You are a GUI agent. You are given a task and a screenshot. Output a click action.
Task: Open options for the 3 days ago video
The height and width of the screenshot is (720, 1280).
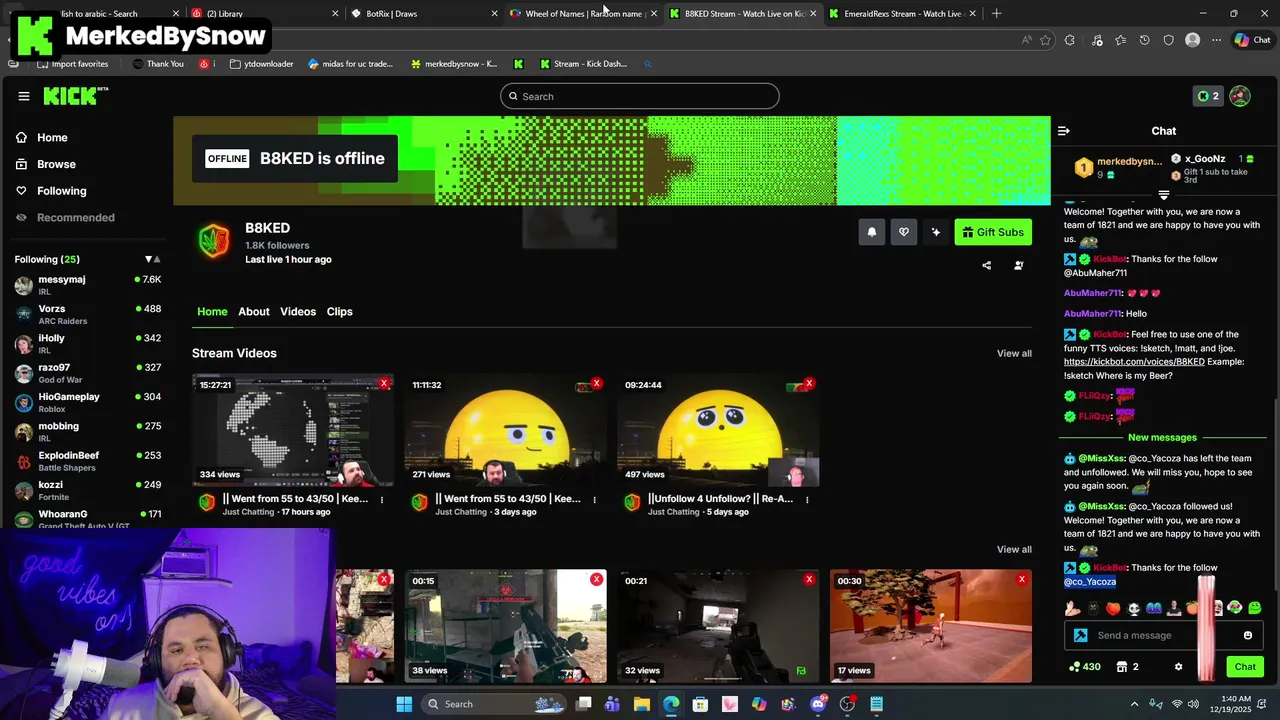594,500
